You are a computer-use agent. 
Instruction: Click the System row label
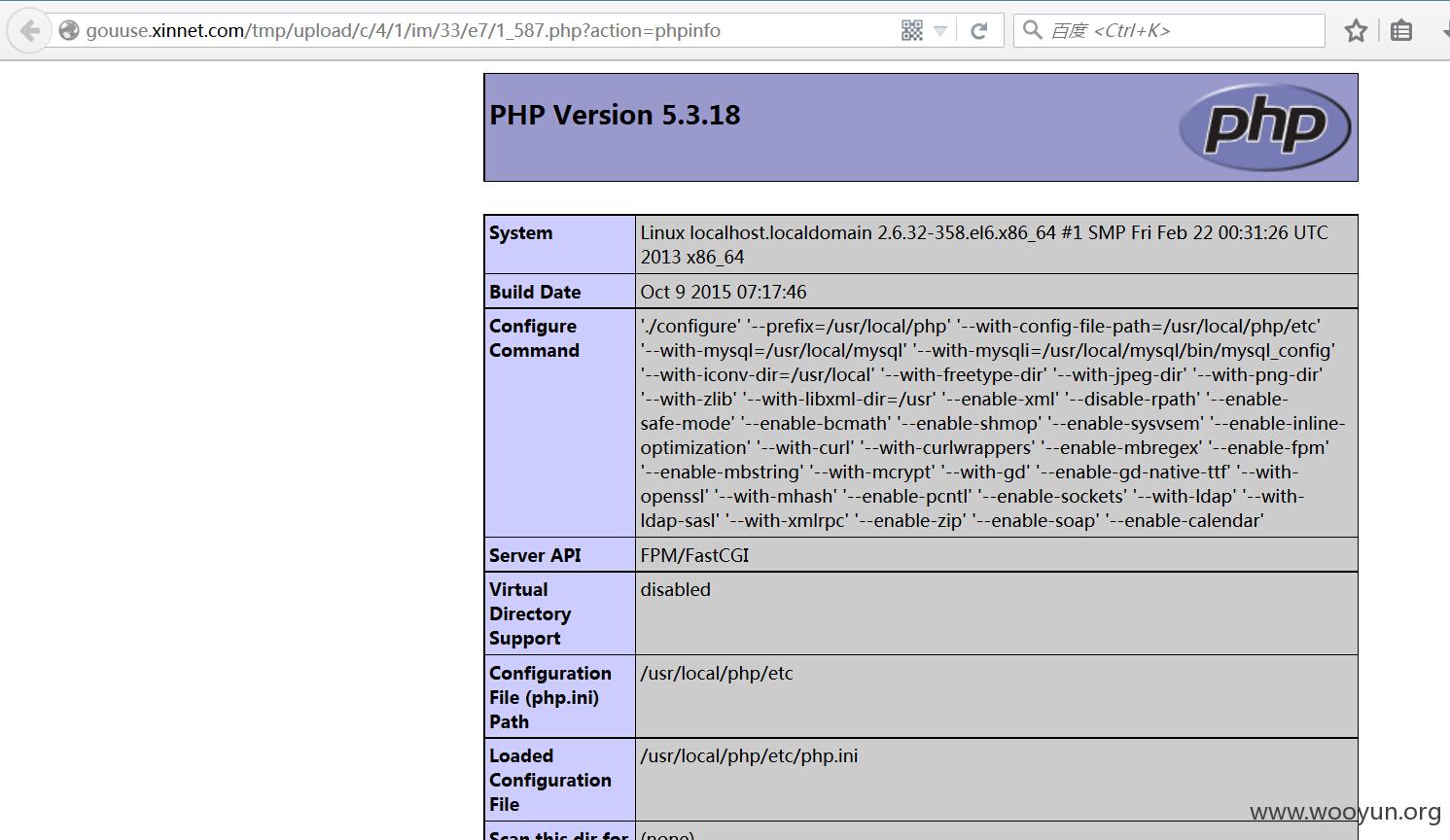point(521,233)
